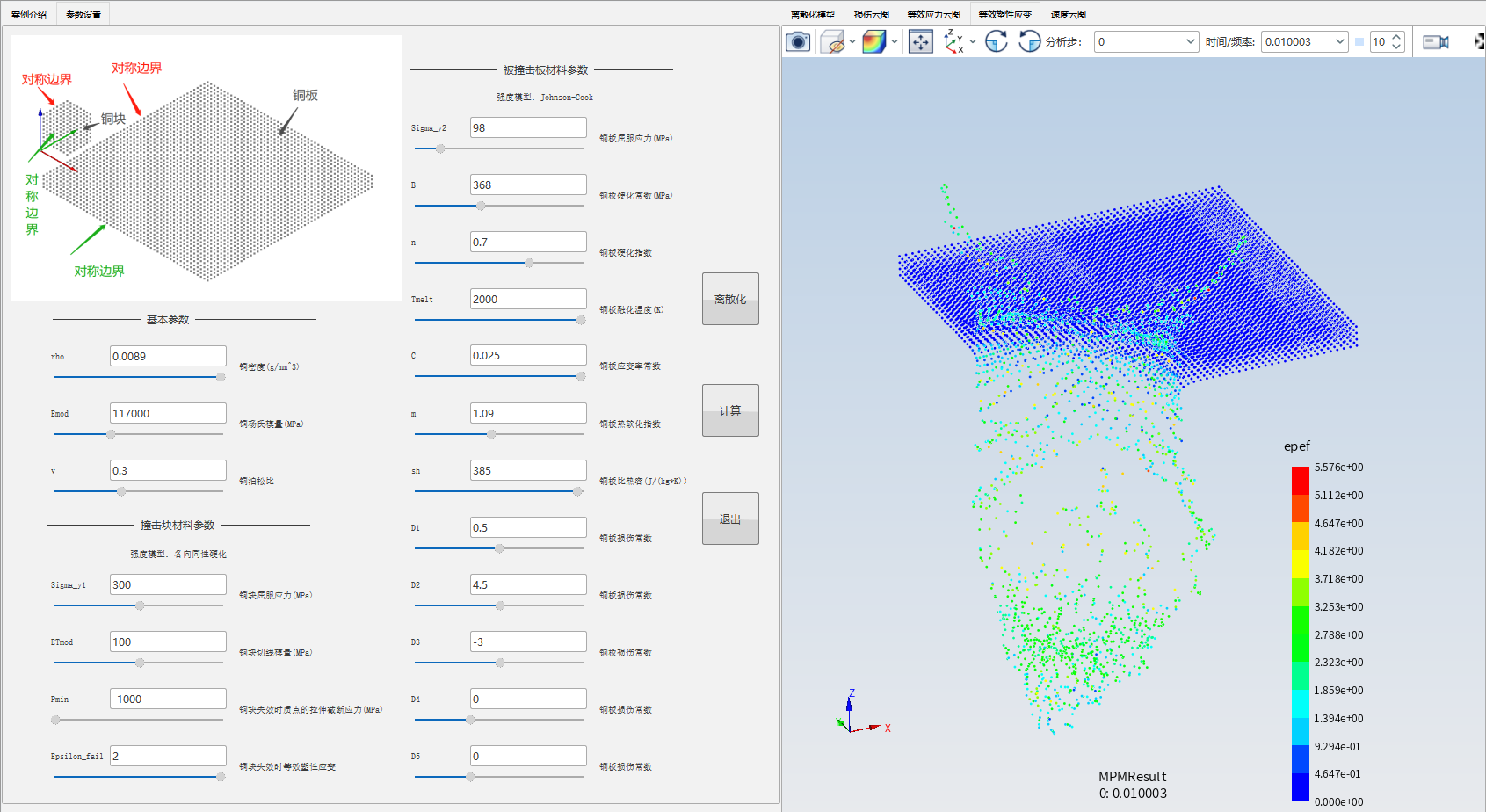Click the 'epef' legend title

point(1296,446)
